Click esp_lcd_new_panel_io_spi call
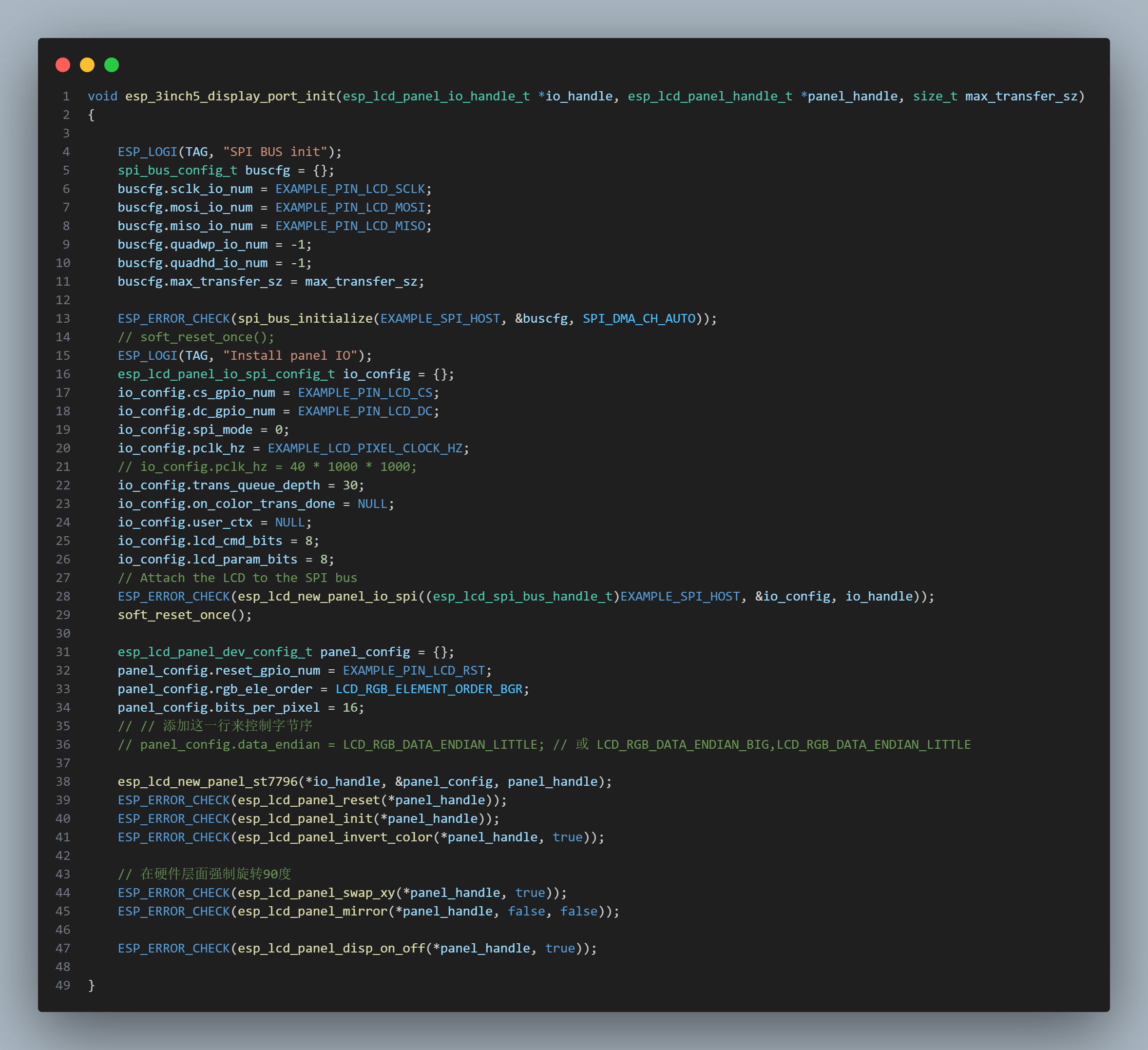This screenshot has height=1050, width=1148. 327,596
